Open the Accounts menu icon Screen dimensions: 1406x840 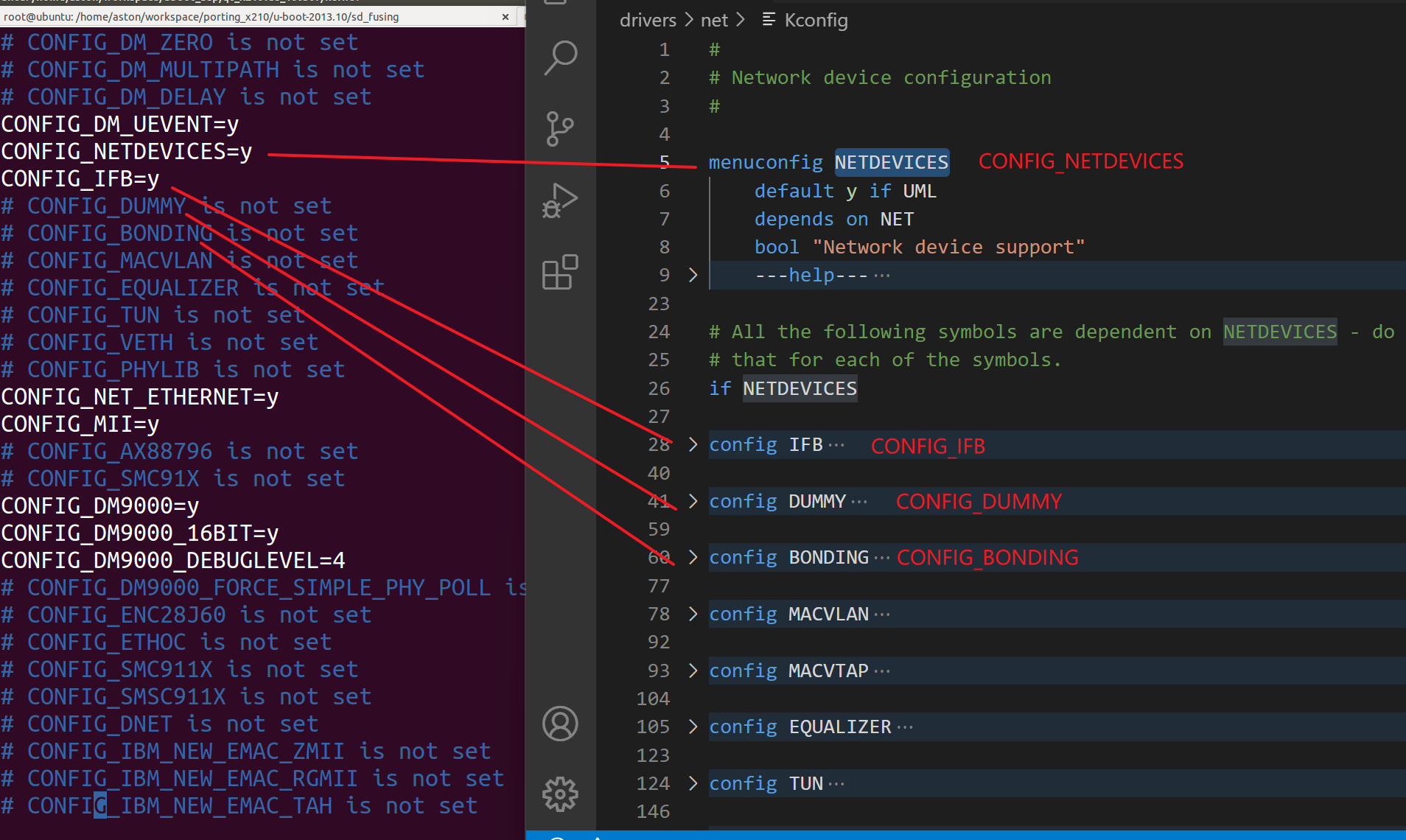coord(560,724)
